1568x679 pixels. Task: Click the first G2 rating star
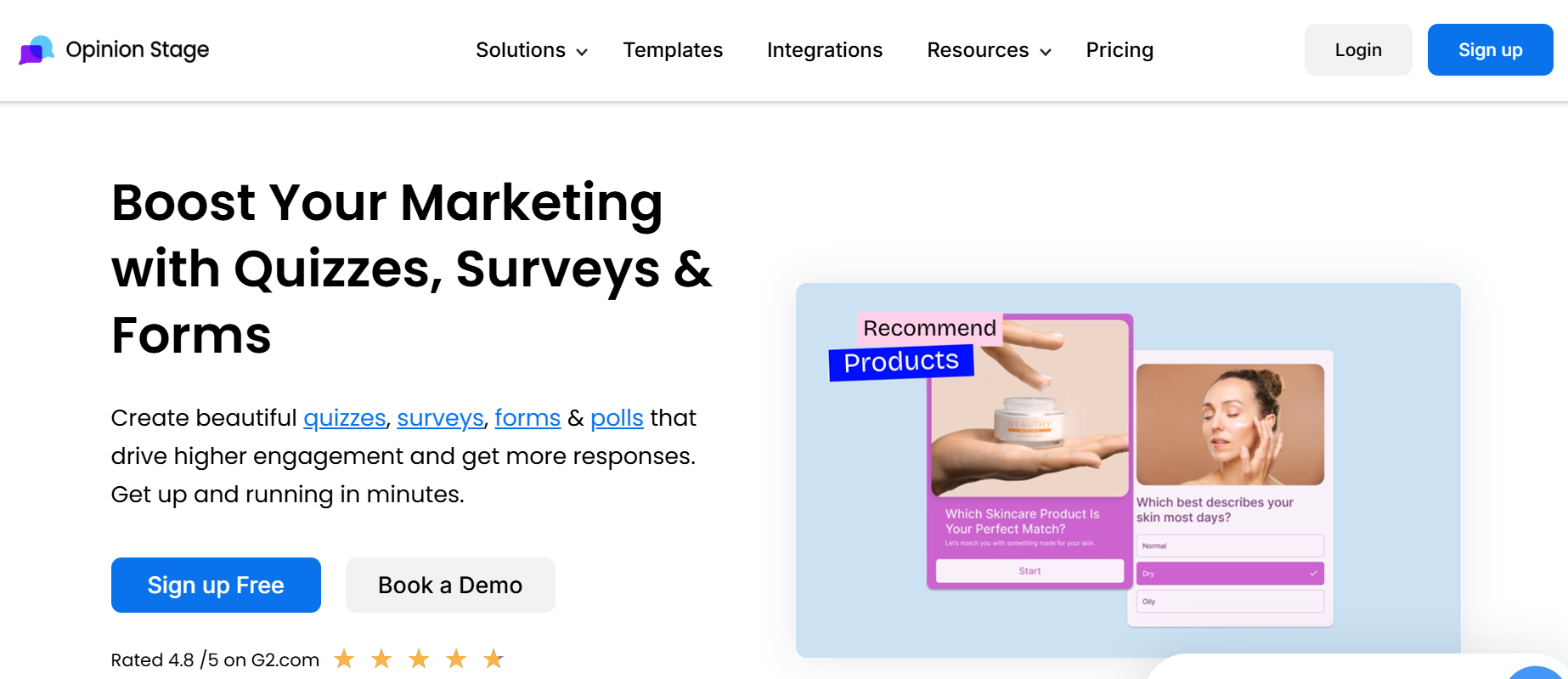(x=344, y=659)
